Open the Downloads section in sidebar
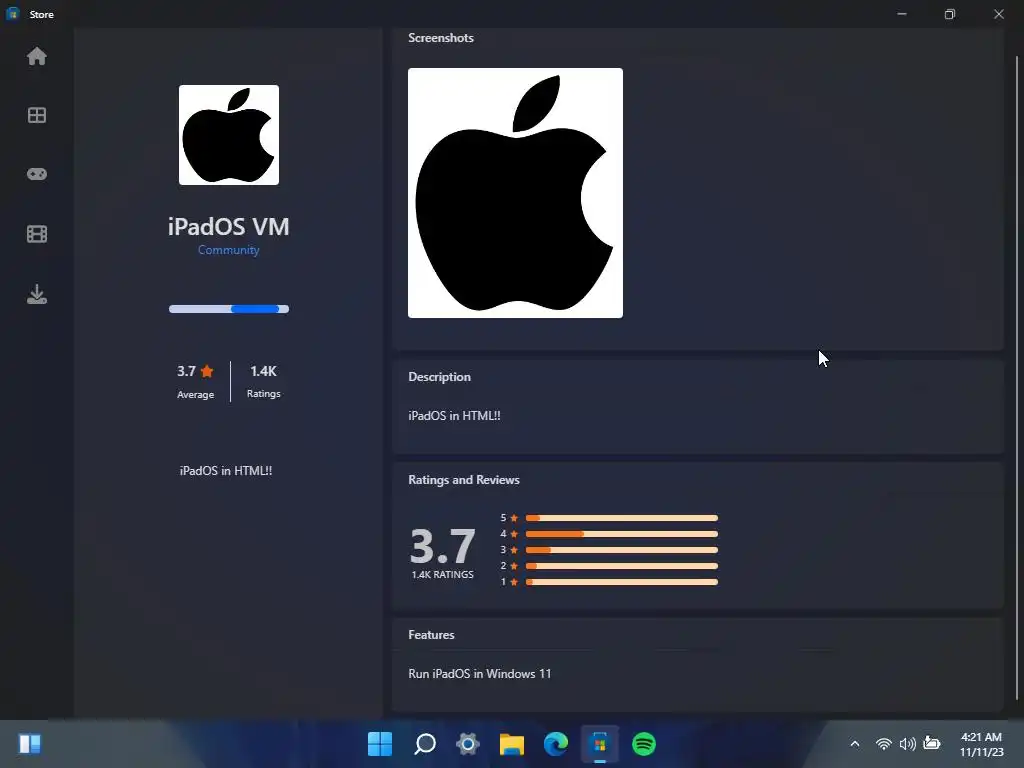This screenshot has height=768, width=1024. point(37,295)
